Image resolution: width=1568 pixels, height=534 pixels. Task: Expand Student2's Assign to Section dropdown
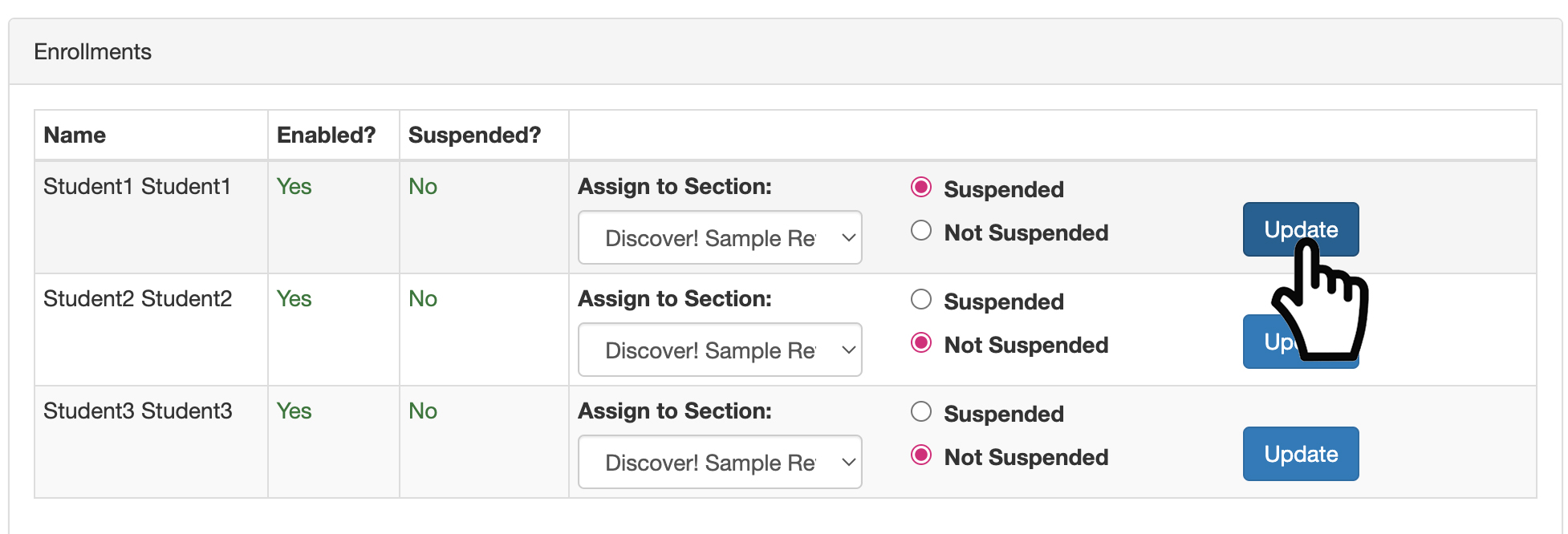tap(720, 350)
